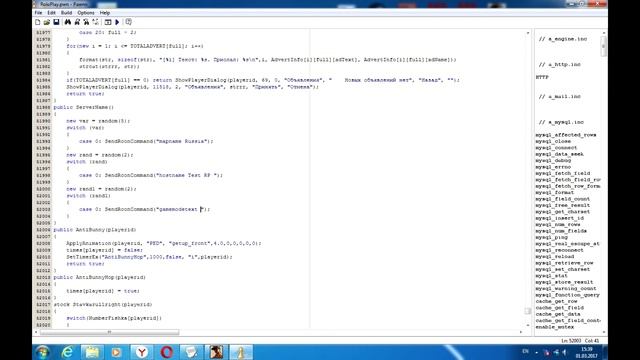Click the EN language indicator

click(525, 351)
